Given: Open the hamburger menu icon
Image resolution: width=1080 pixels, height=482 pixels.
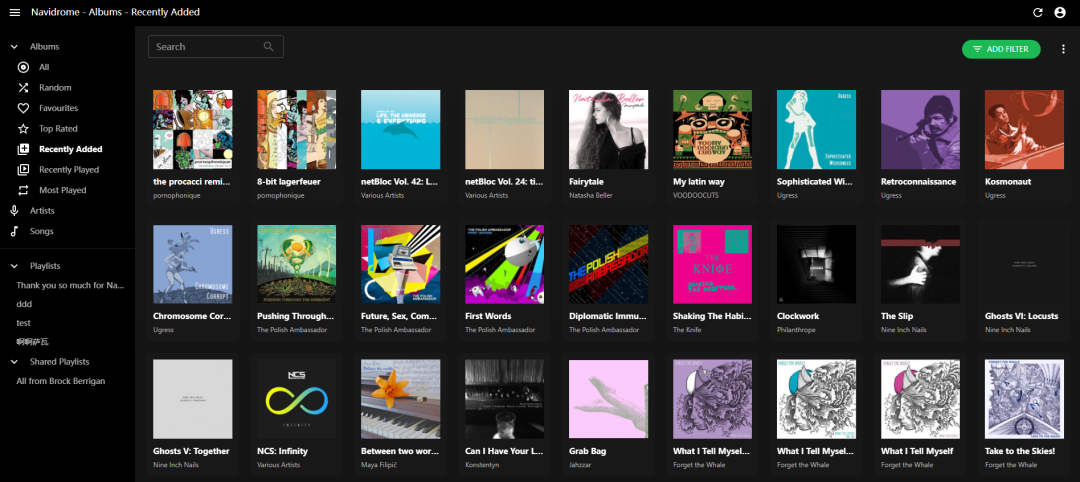Looking at the screenshot, I should point(14,12).
